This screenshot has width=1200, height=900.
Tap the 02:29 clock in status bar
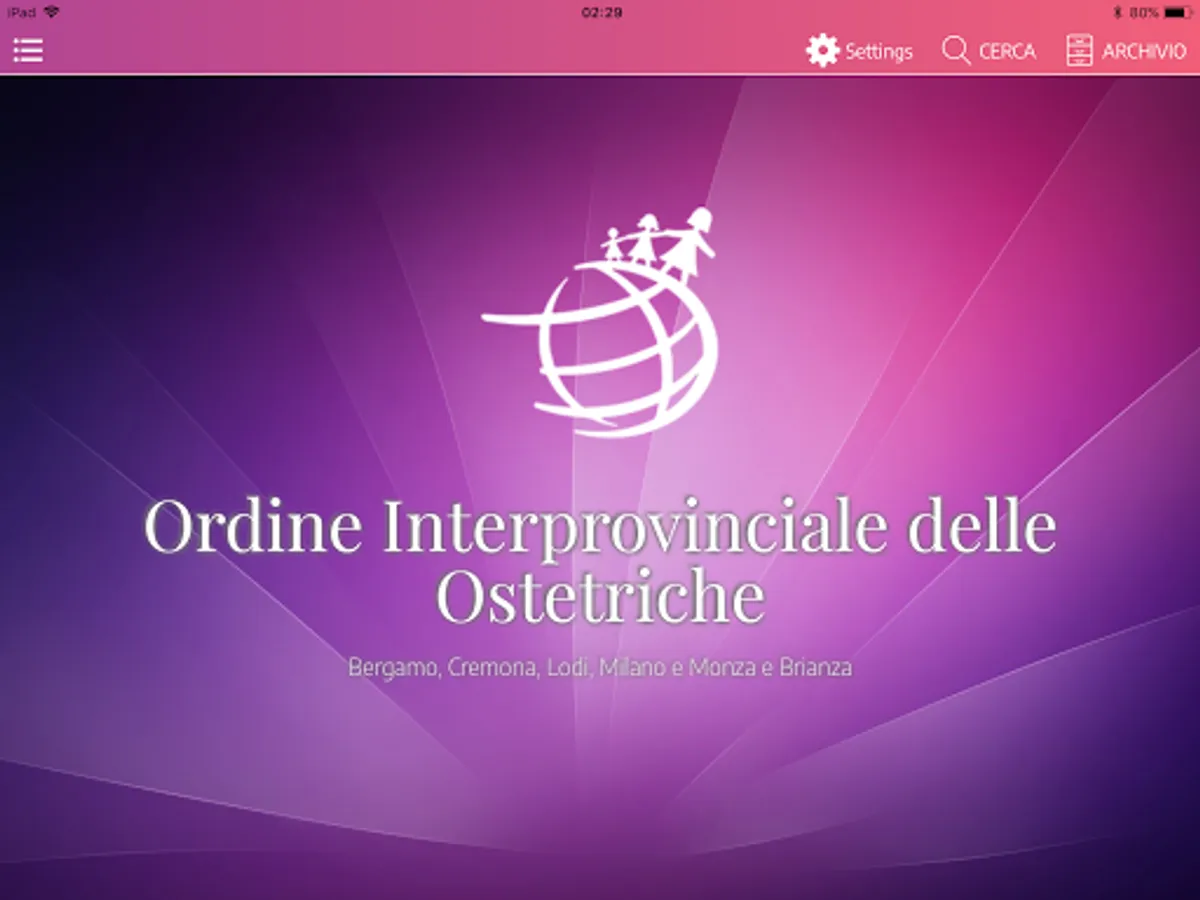601,12
